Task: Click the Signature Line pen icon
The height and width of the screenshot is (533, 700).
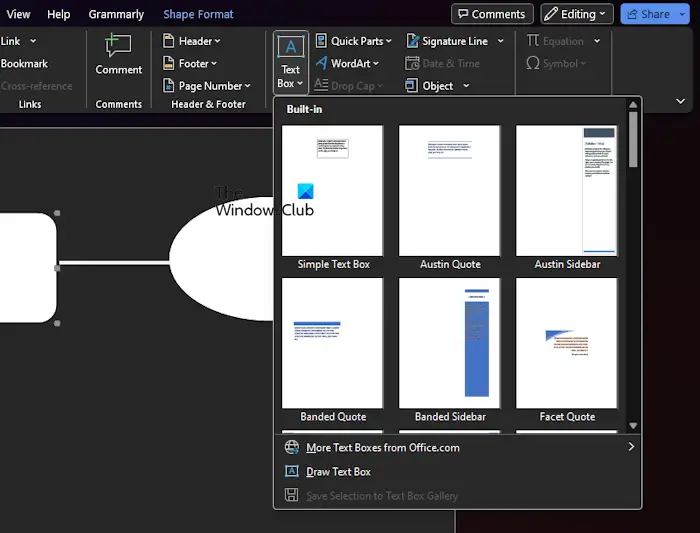Action: point(412,41)
